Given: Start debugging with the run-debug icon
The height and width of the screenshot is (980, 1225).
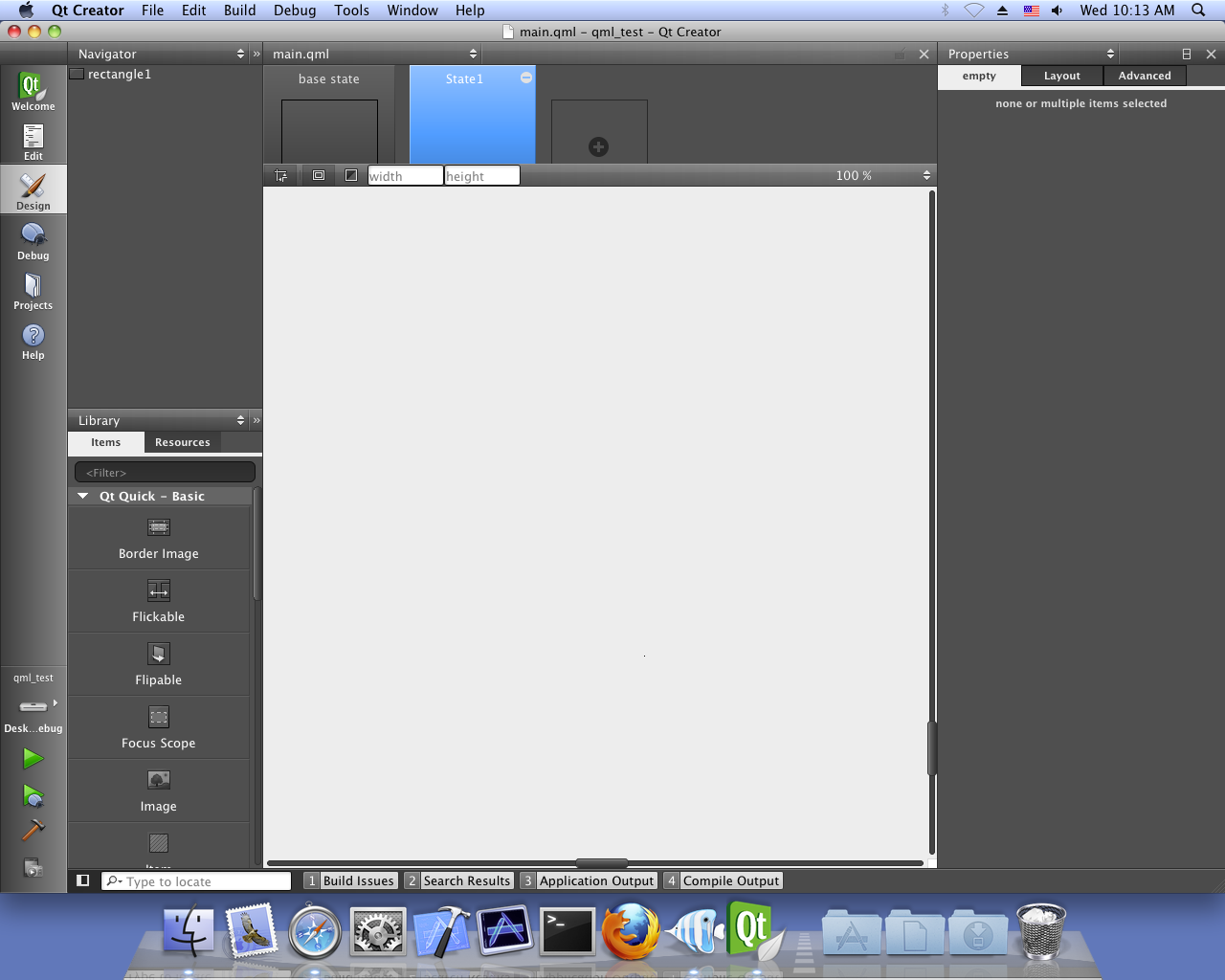Looking at the screenshot, I should (33, 795).
